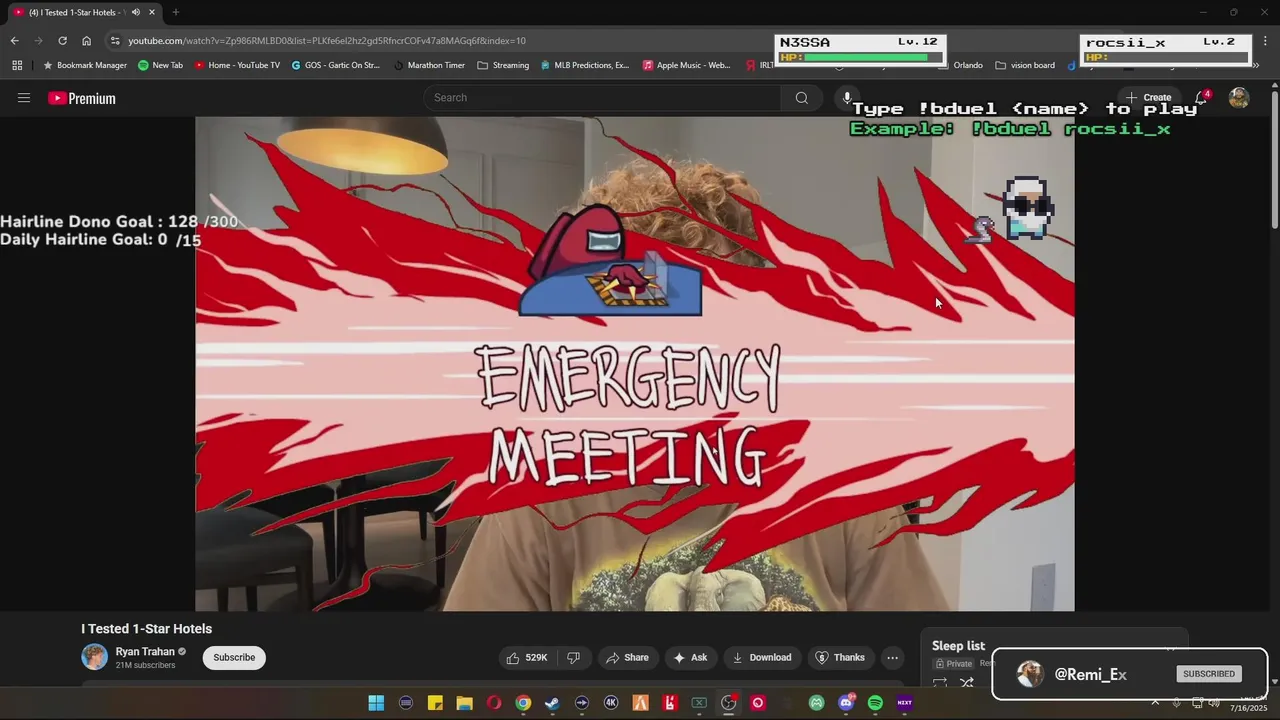
Task: Open the notifications bell
Action: [1202, 98]
